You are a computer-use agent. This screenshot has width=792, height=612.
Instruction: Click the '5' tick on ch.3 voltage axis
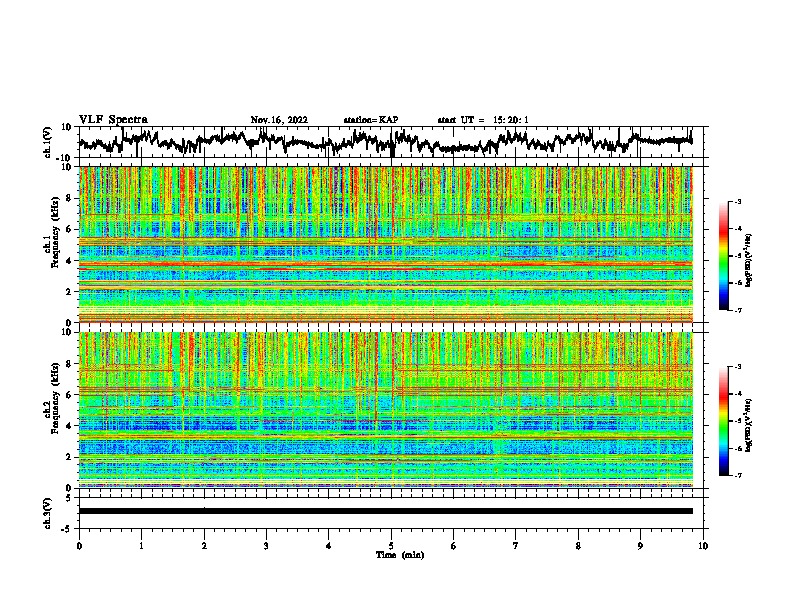[68, 498]
